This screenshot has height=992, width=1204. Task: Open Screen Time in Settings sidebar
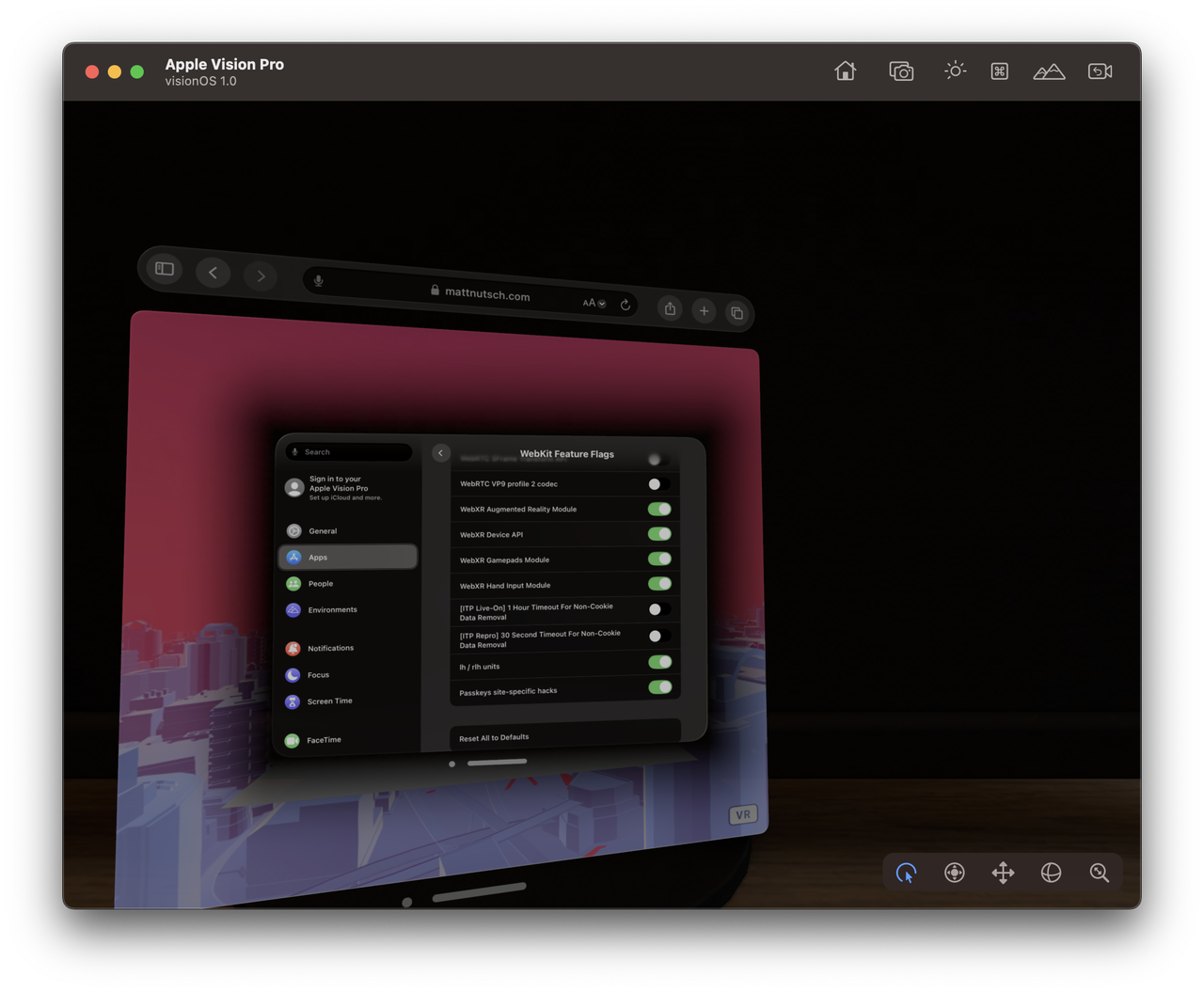point(348,701)
